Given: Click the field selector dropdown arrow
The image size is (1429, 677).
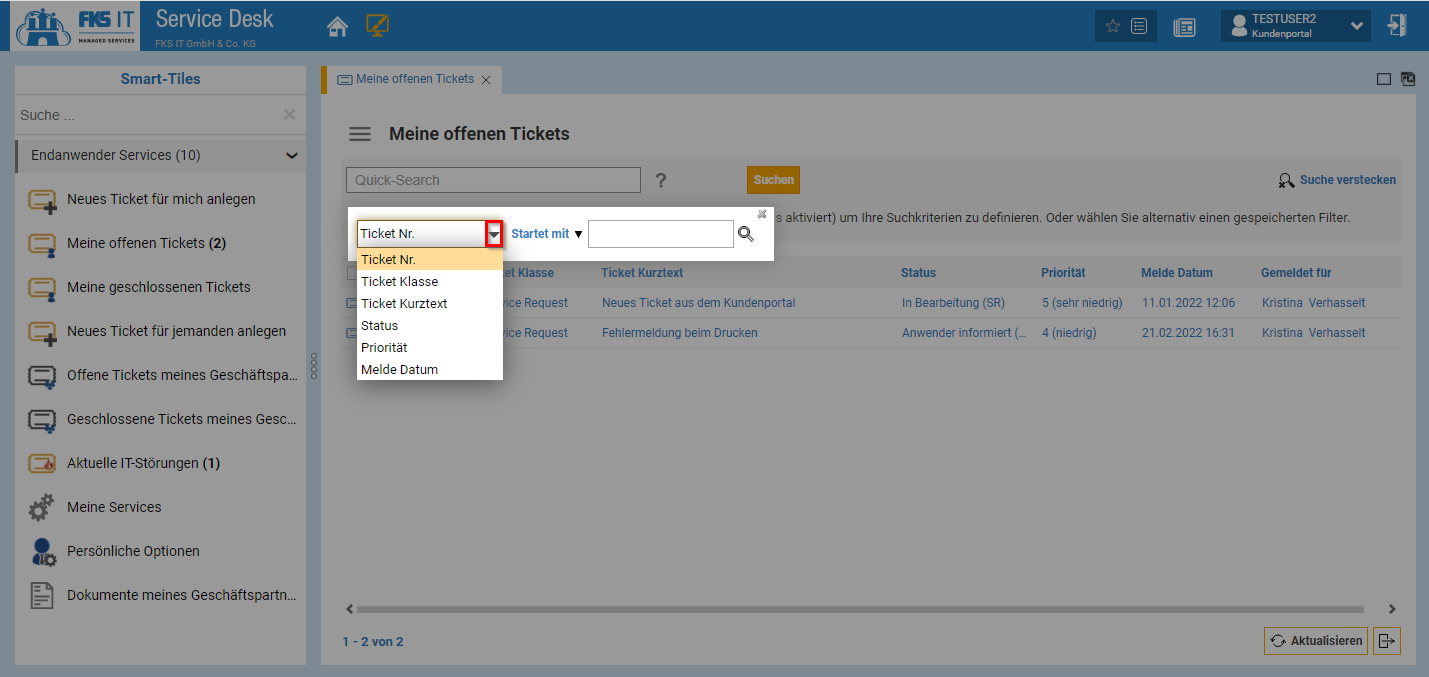Looking at the screenshot, I should [x=494, y=234].
